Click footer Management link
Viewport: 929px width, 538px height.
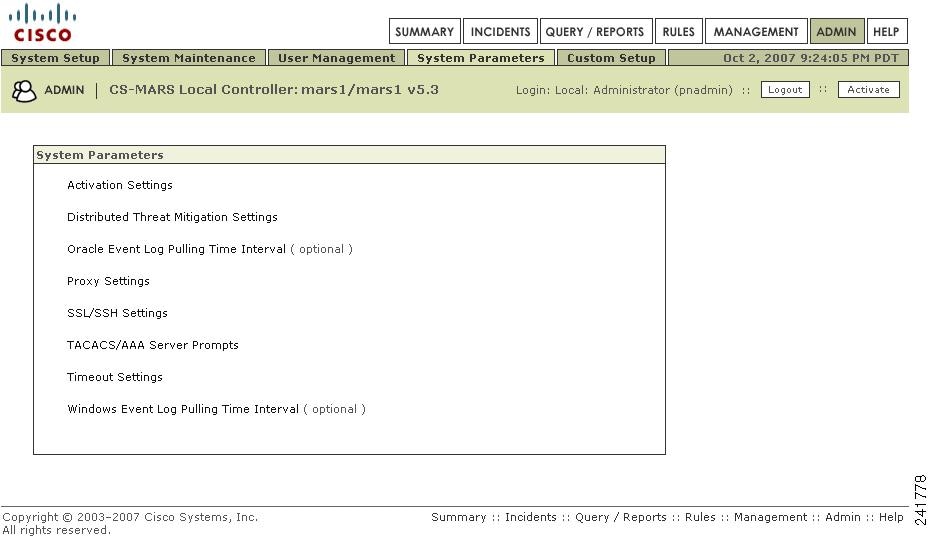[770, 517]
